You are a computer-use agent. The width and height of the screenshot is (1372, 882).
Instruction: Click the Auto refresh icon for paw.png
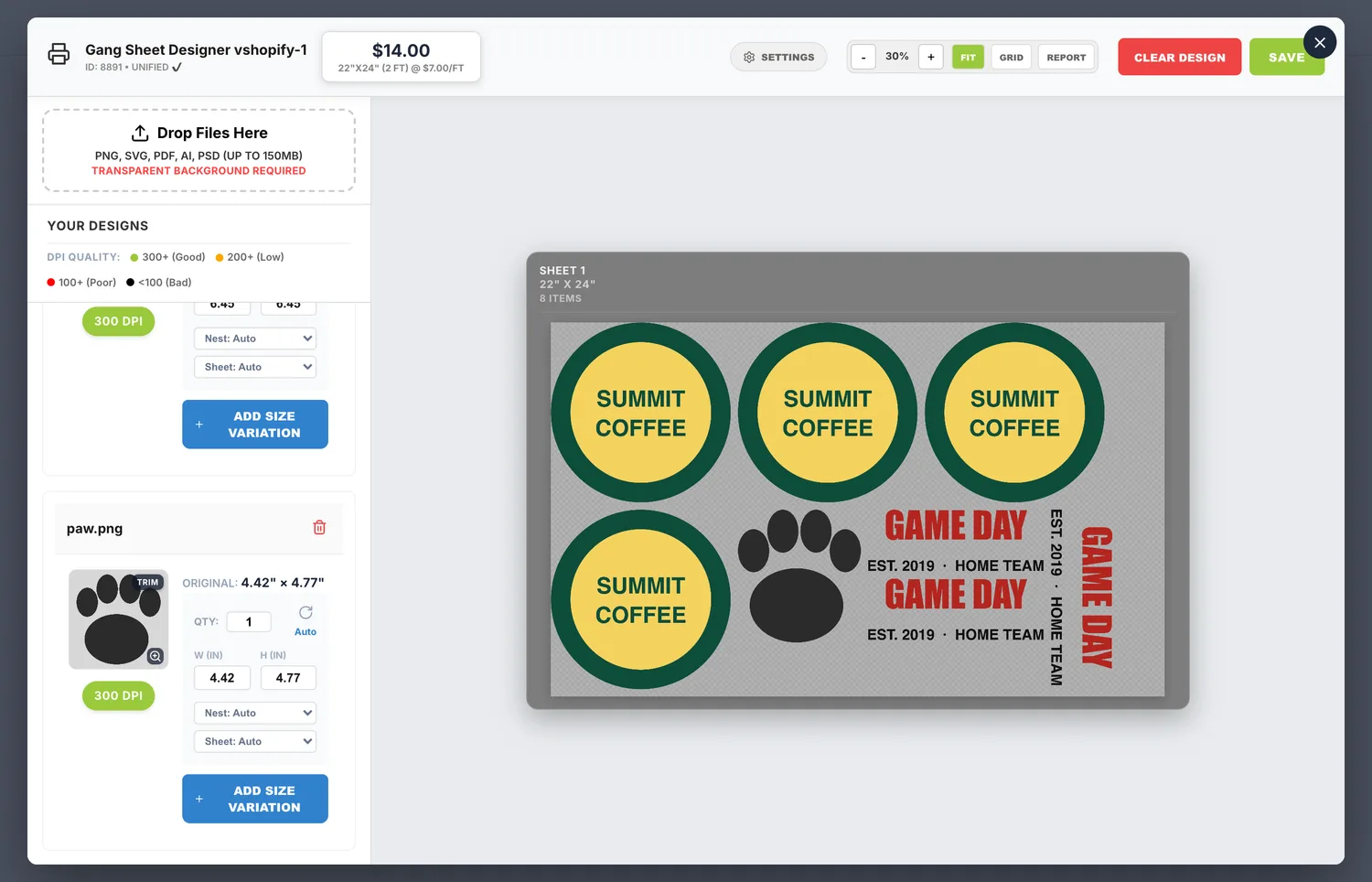point(305,613)
